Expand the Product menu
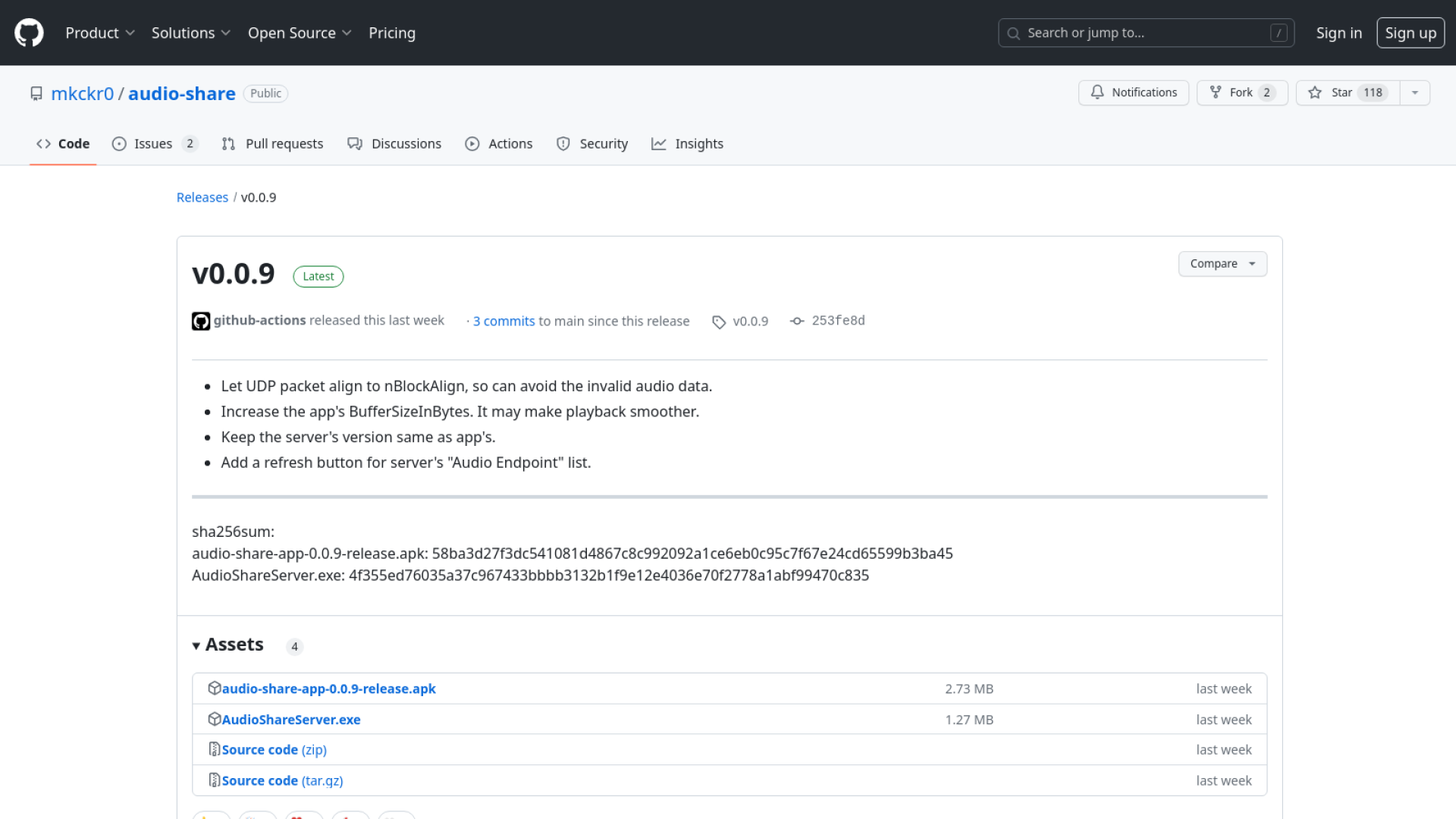 click(x=99, y=33)
